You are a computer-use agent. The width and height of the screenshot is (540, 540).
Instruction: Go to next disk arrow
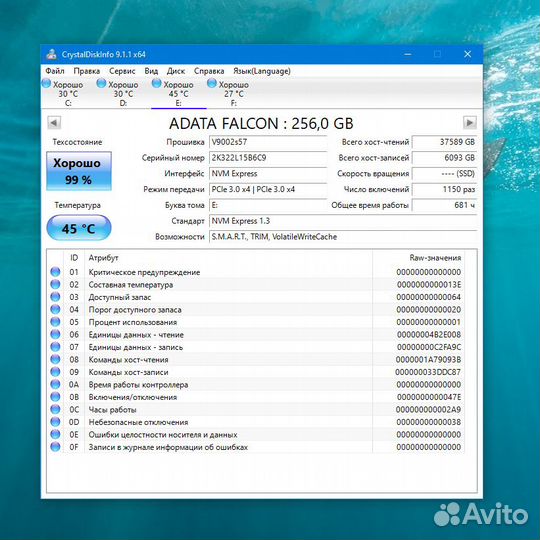[470, 123]
